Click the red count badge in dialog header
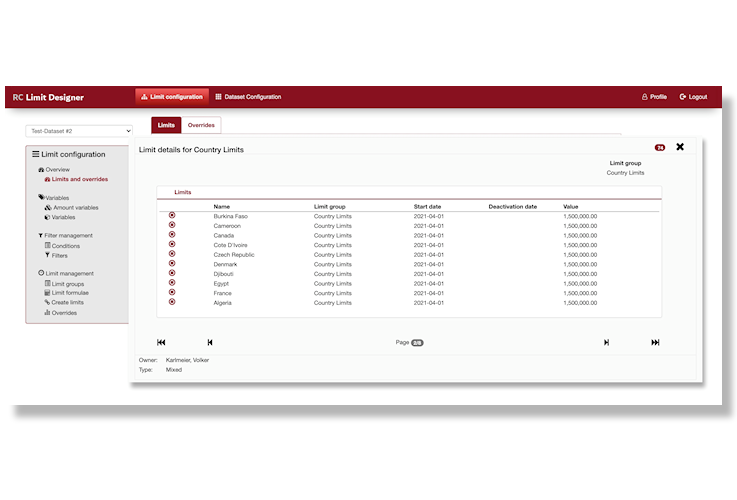 (x=660, y=148)
